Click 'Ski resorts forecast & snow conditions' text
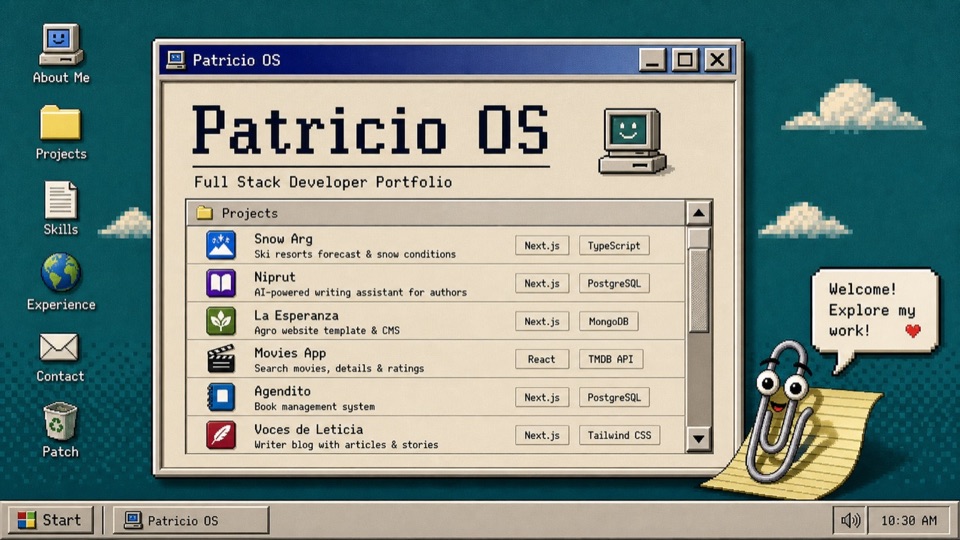This screenshot has width=960, height=540. point(355,254)
